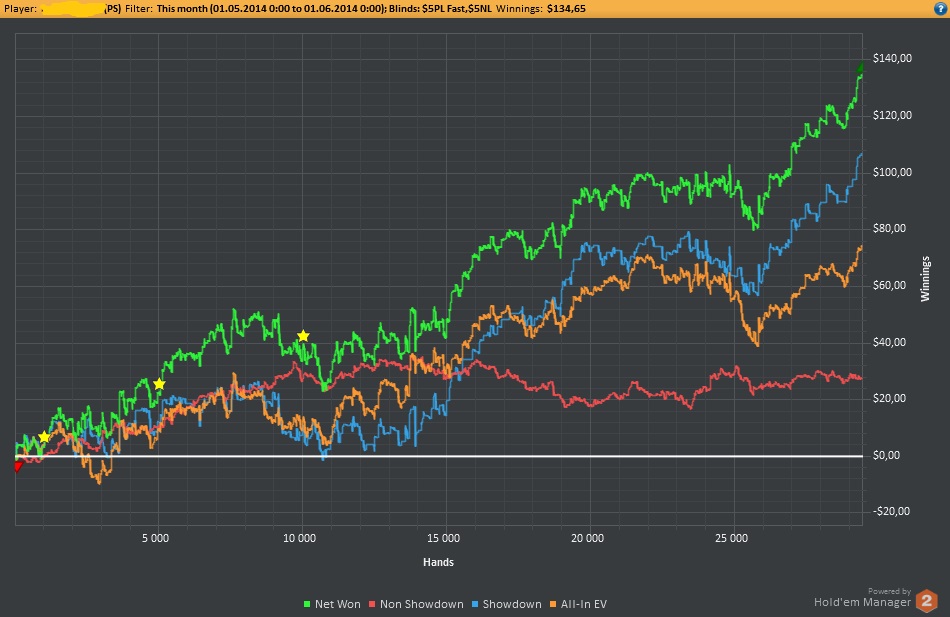The height and width of the screenshot is (617, 950).
Task: Toggle the All-In EV legend entry
Action: [585, 604]
